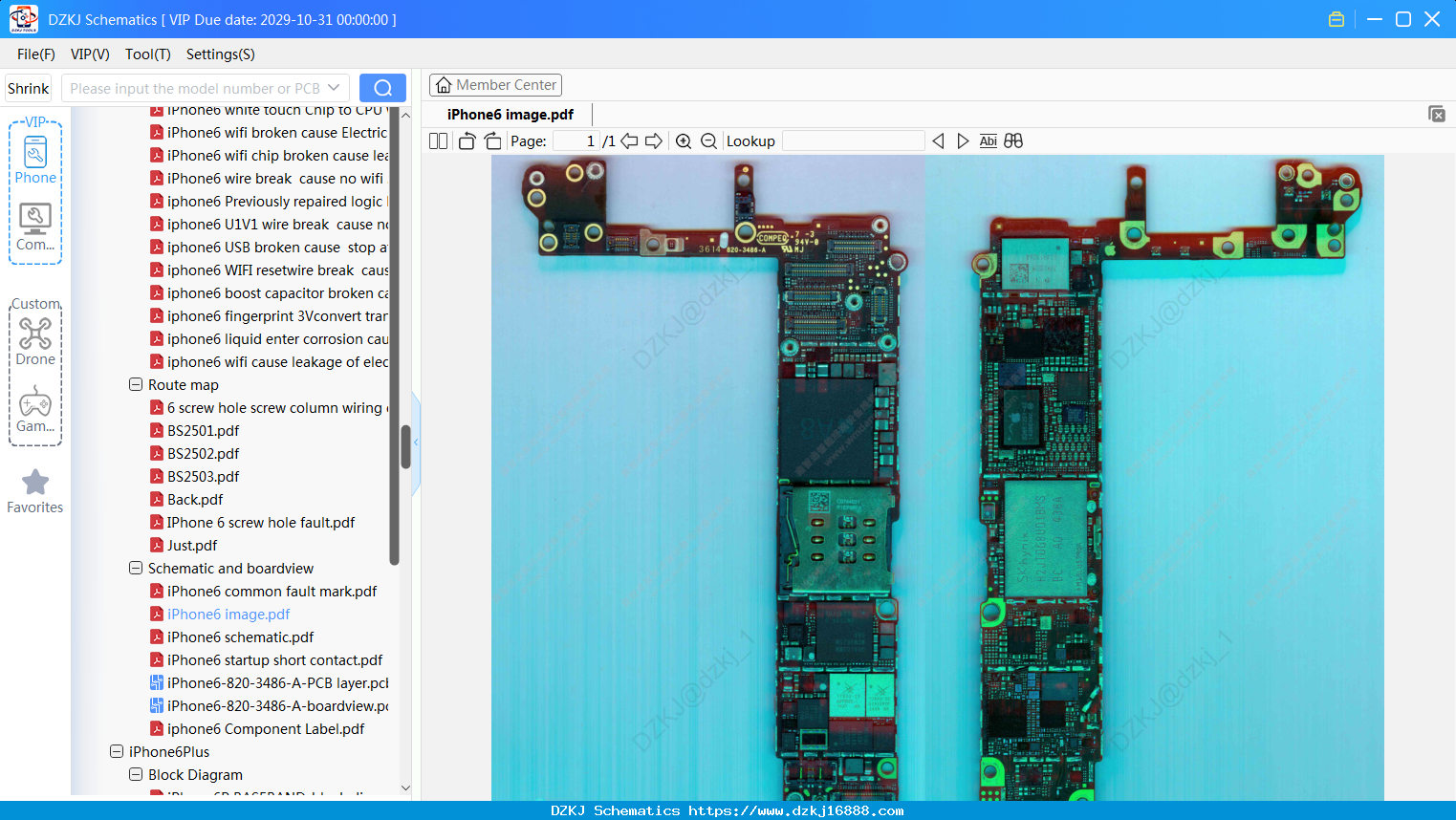Open the Settings(S) menu
The image size is (1456, 820).
pos(221,54)
